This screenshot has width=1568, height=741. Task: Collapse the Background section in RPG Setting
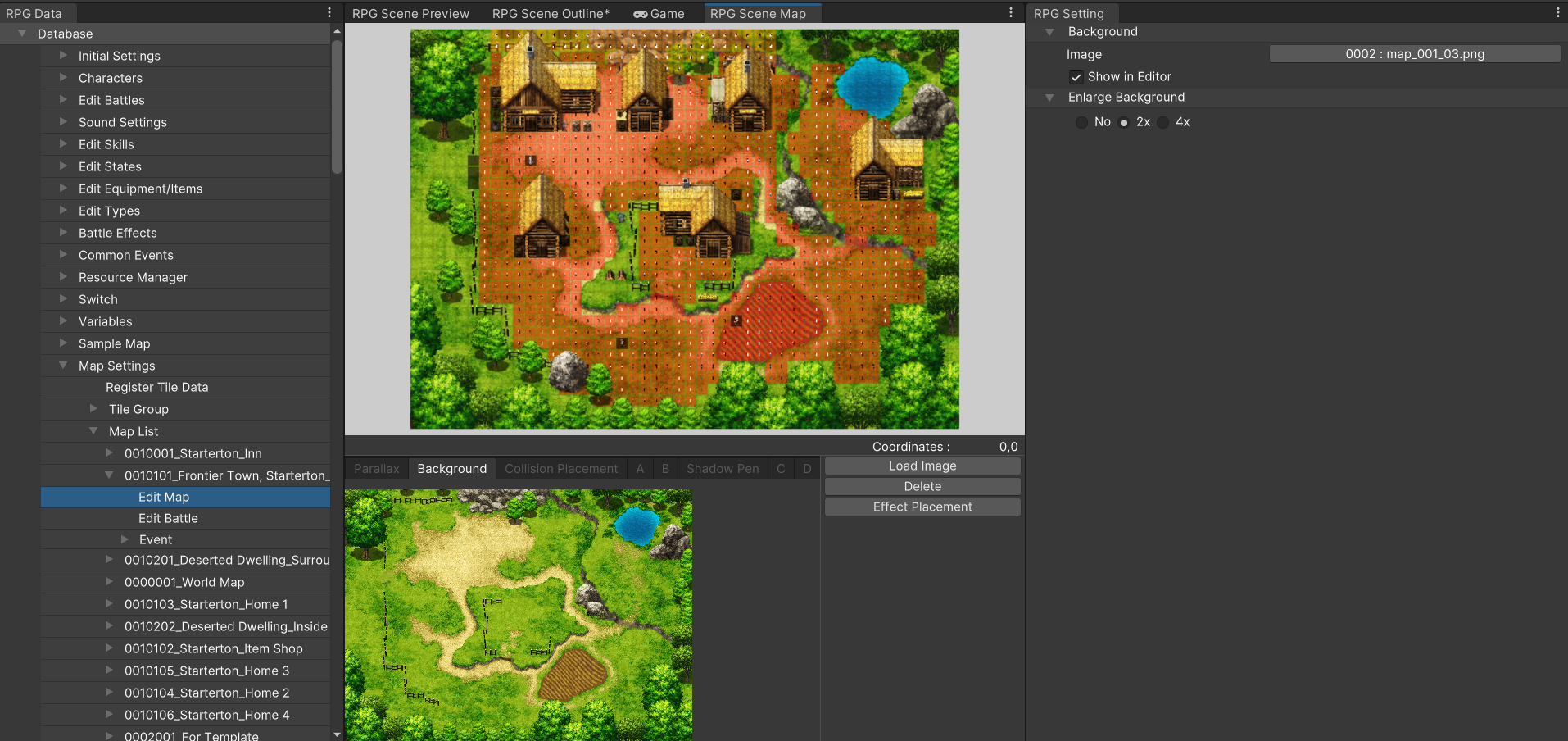coord(1049,32)
